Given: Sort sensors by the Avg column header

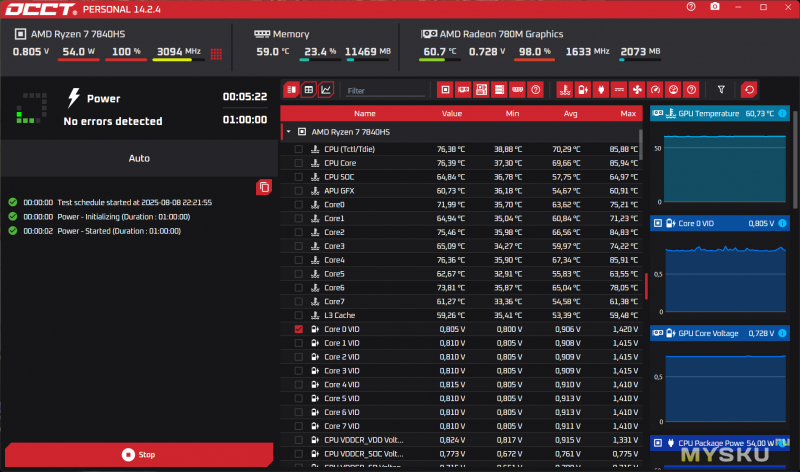Looking at the screenshot, I should (571, 113).
